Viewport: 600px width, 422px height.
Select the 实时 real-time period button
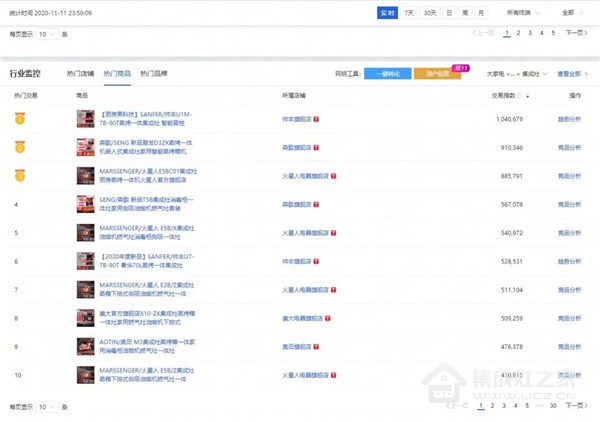pyautogui.click(x=387, y=13)
